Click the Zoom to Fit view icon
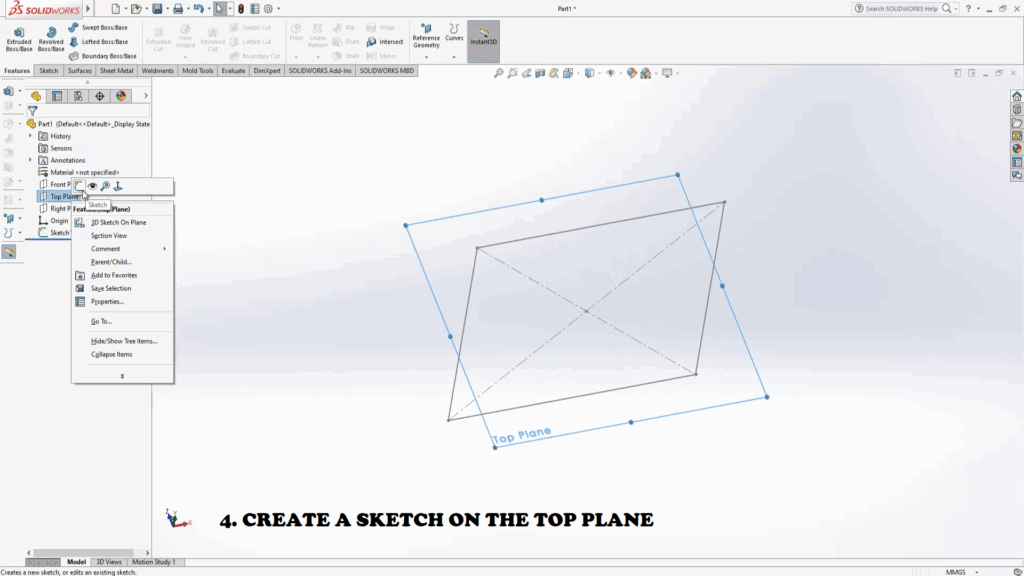The height and width of the screenshot is (576, 1024). click(x=497, y=73)
